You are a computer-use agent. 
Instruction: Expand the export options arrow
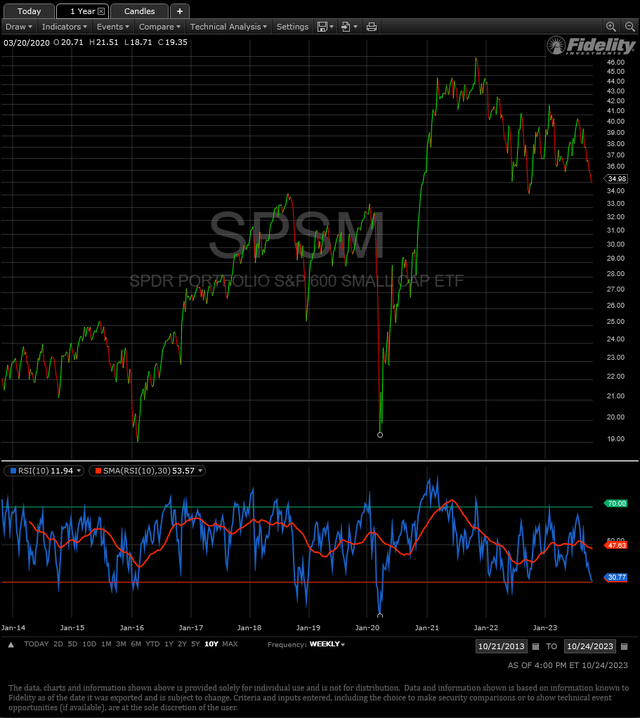pyautogui.click(x=355, y=27)
